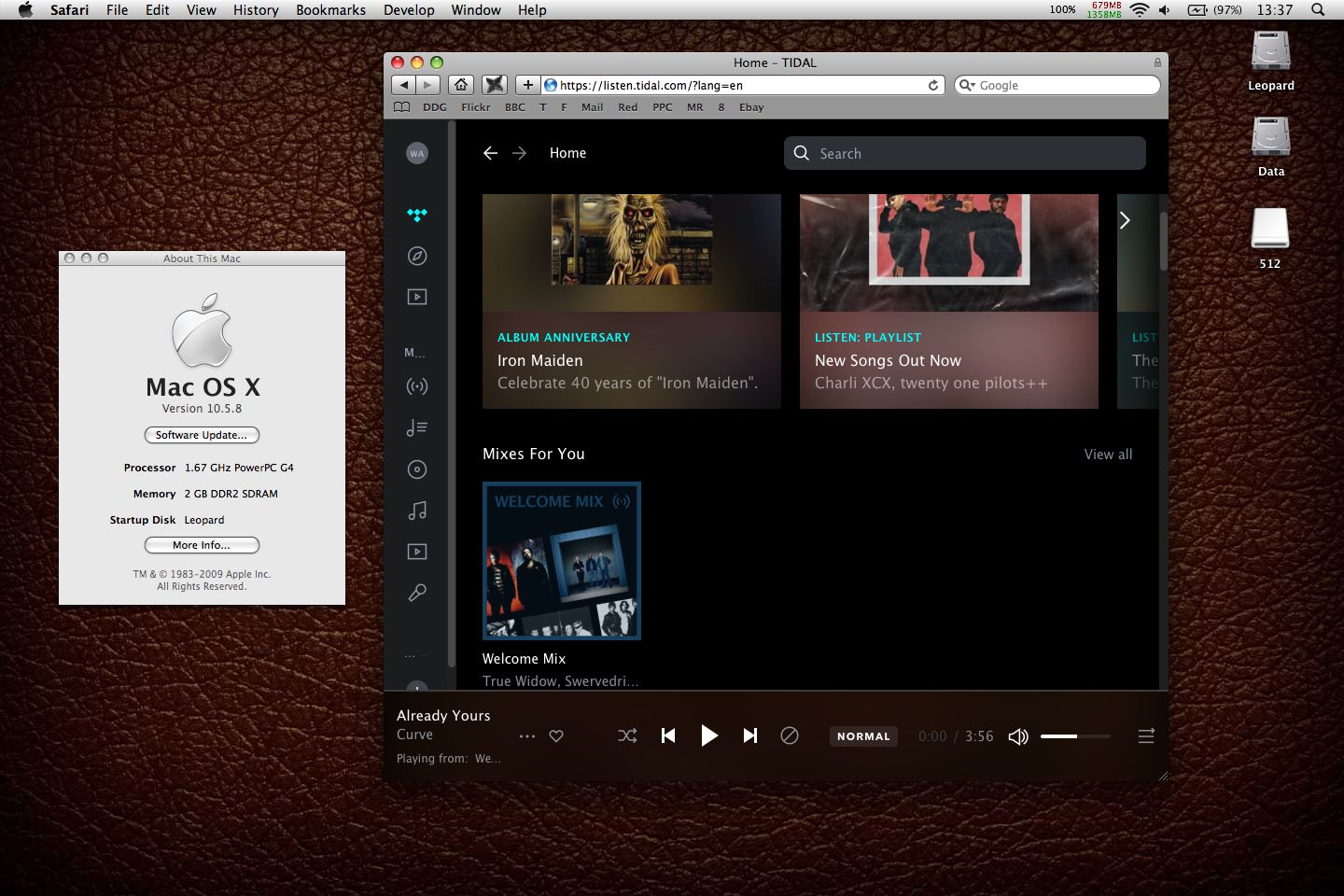Open Safari History menu
Viewport: 1344px width, 896px height.
[x=256, y=10]
